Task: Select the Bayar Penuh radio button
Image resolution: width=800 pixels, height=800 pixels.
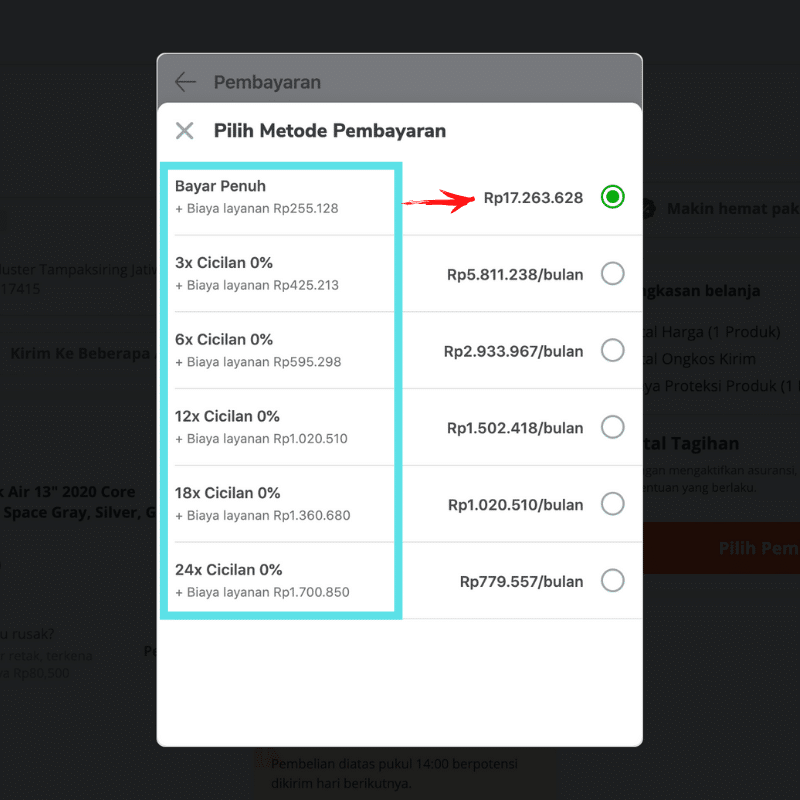Action: (613, 197)
